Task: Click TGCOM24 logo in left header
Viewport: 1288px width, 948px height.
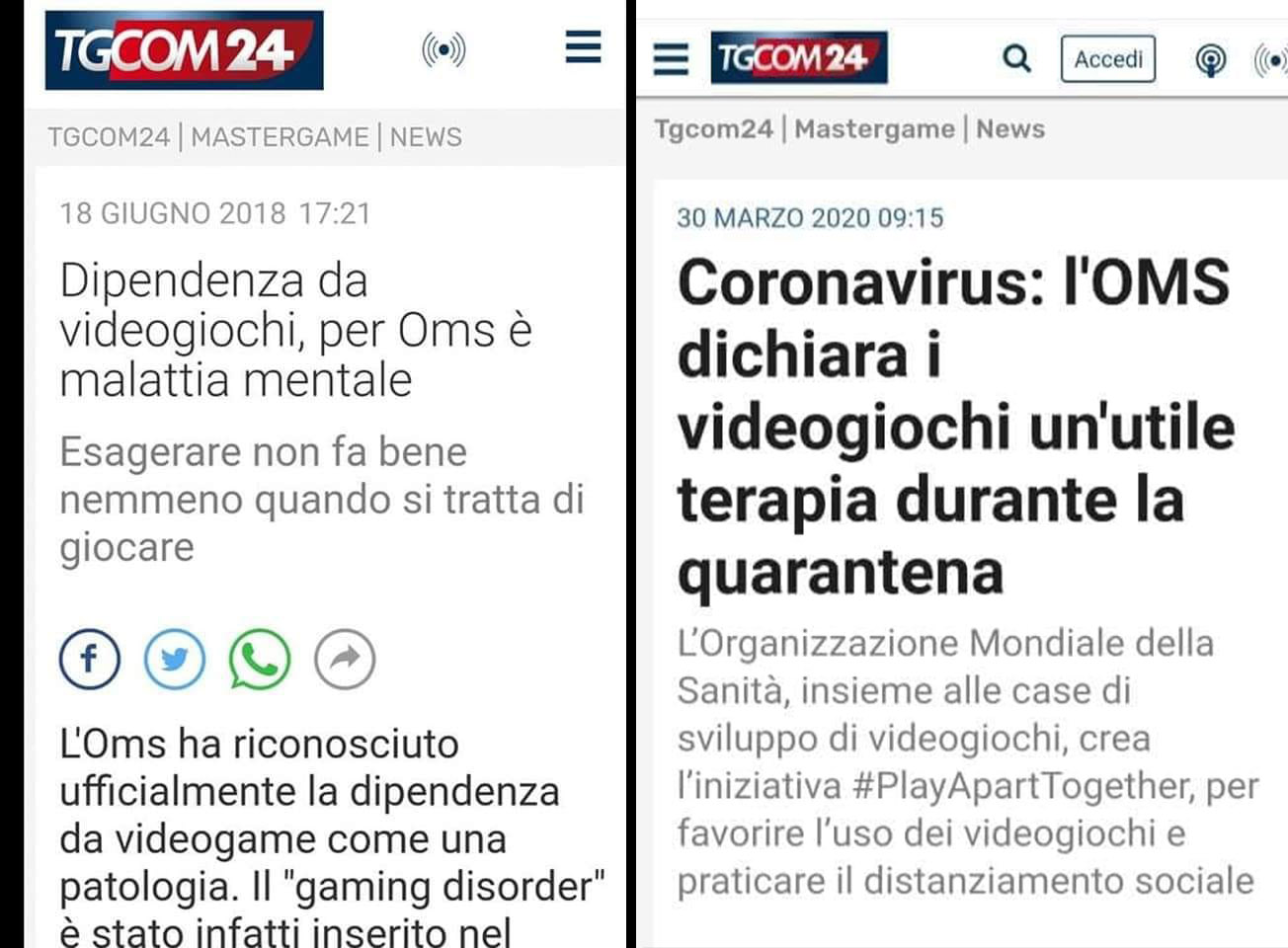Action: (184, 50)
